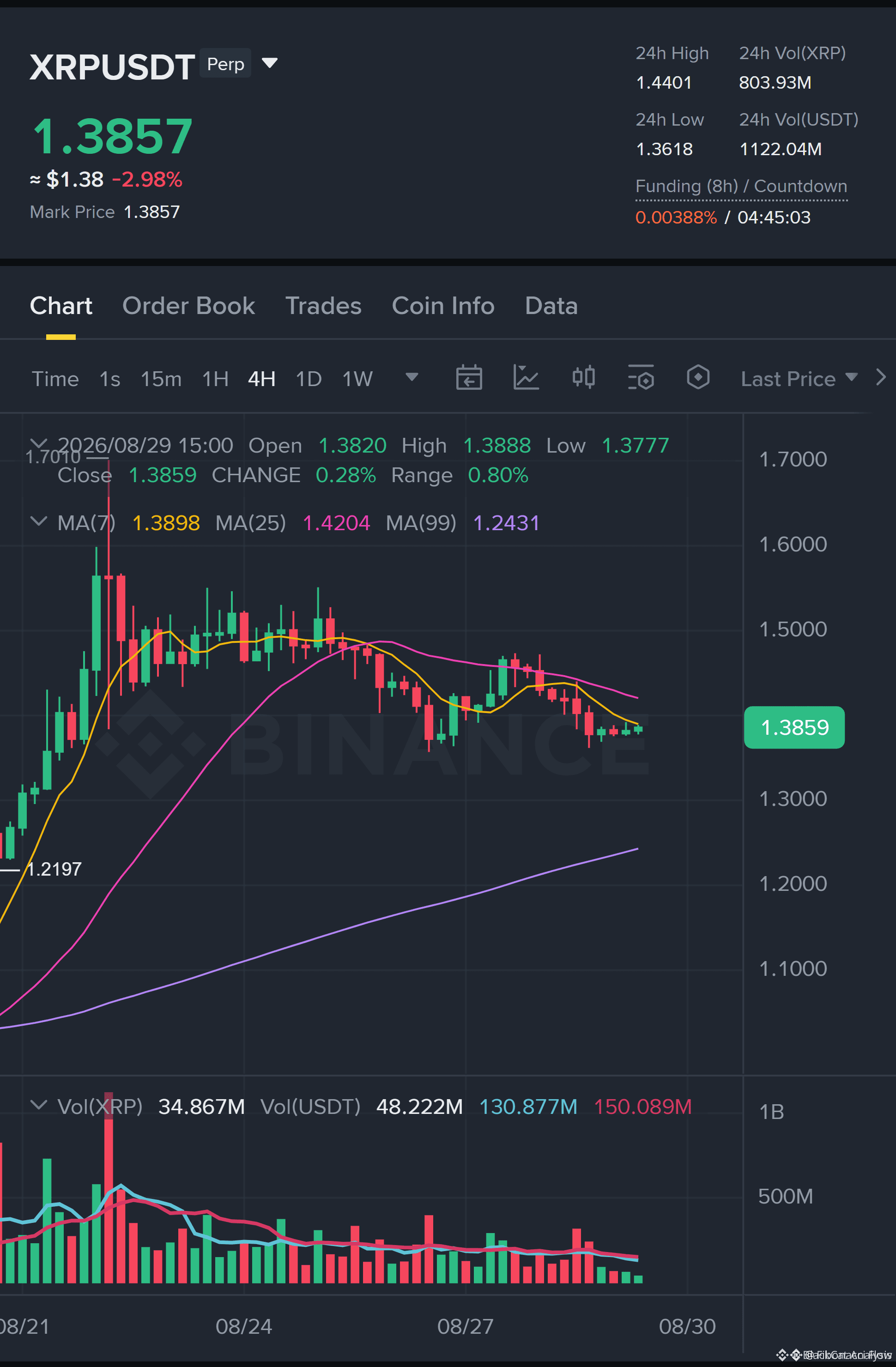Screen dimensions: 896x1367
Task: Open the candlestick chart style icon
Action: pyautogui.click(x=583, y=377)
